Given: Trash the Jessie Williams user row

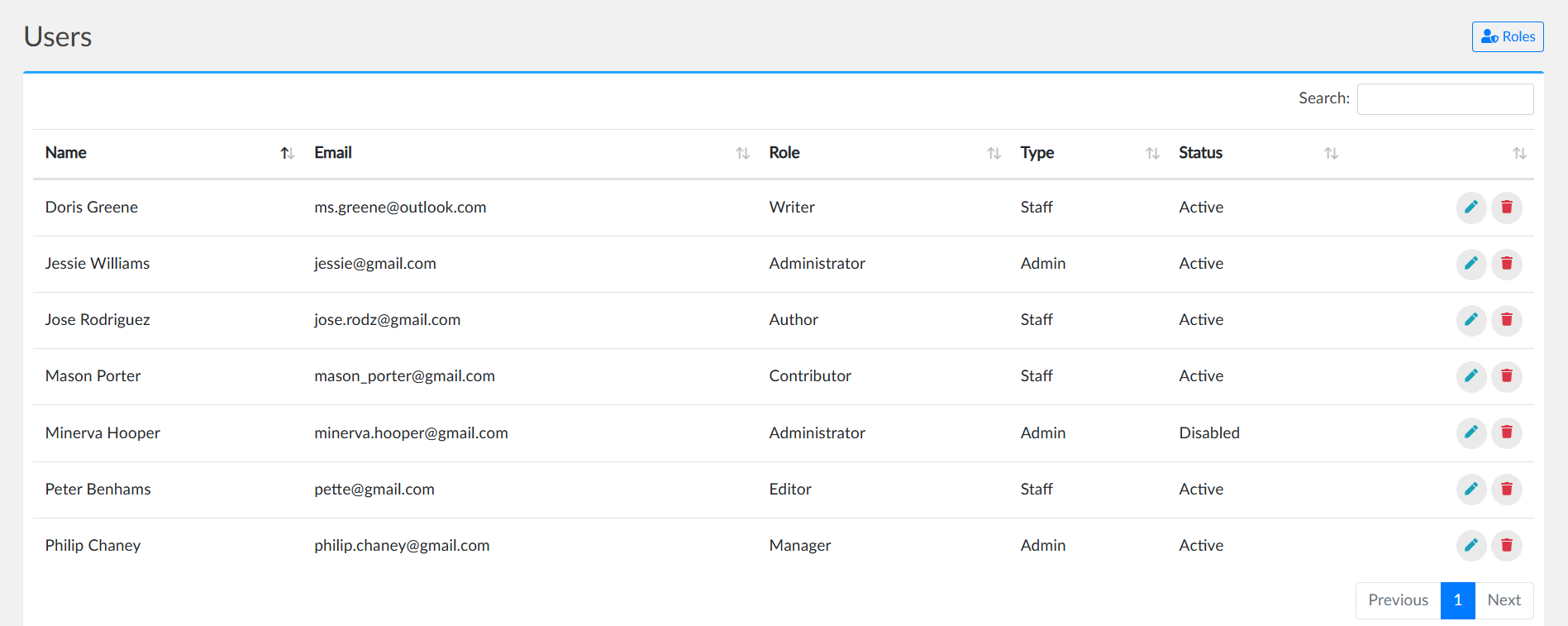Looking at the screenshot, I should (1506, 264).
